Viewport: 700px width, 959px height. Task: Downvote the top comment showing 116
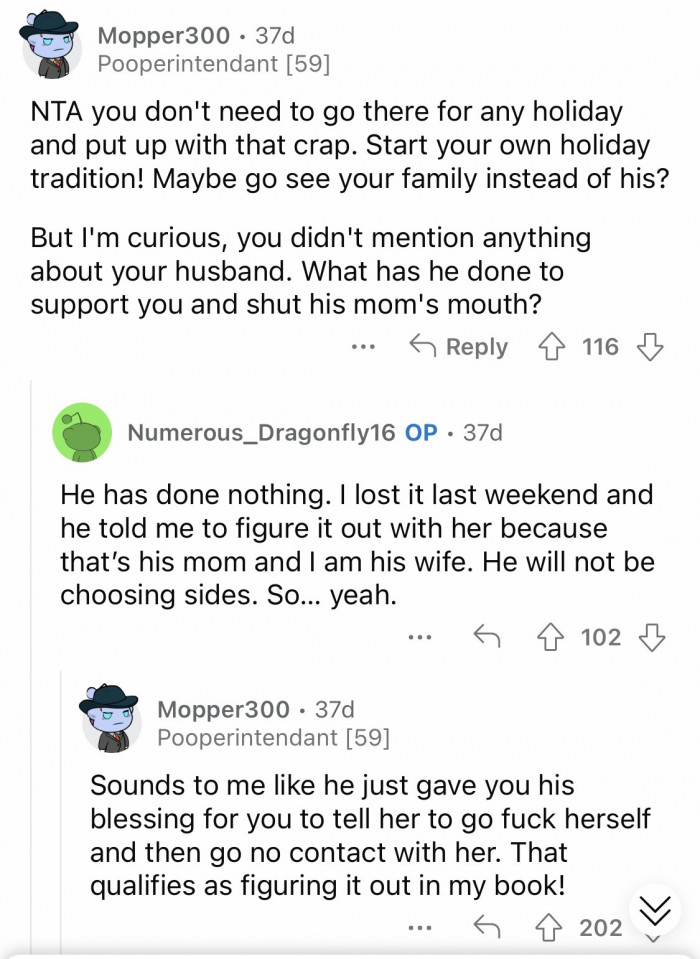click(651, 346)
